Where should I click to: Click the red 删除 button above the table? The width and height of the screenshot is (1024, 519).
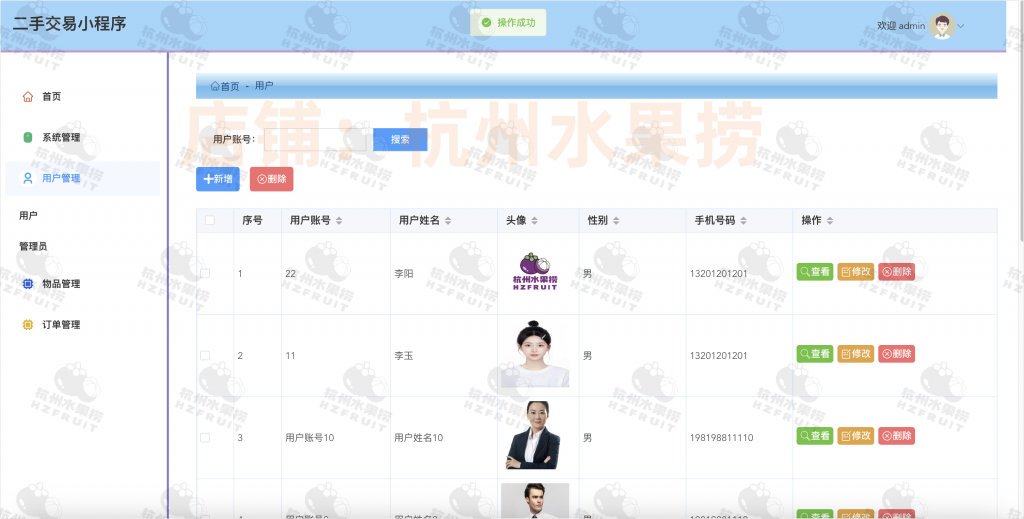272,179
